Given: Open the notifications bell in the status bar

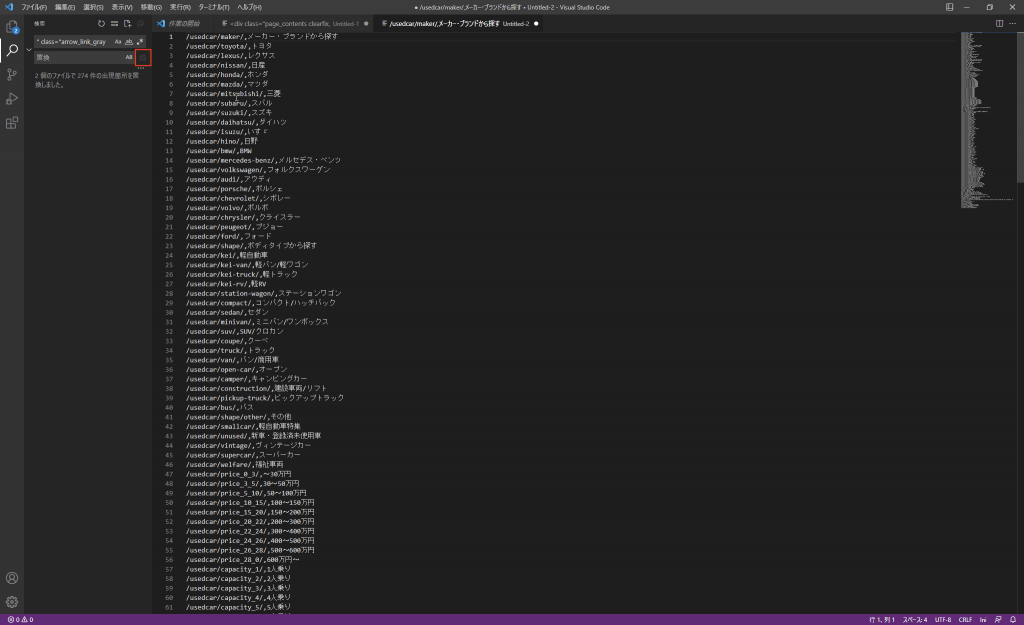Looking at the screenshot, I should [x=1013, y=619].
